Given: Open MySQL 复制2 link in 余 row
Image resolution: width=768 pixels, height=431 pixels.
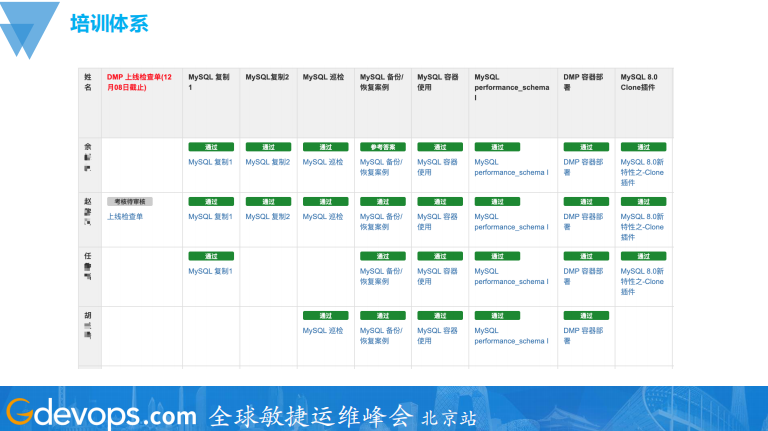Looking at the screenshot, I should (268, 162).
